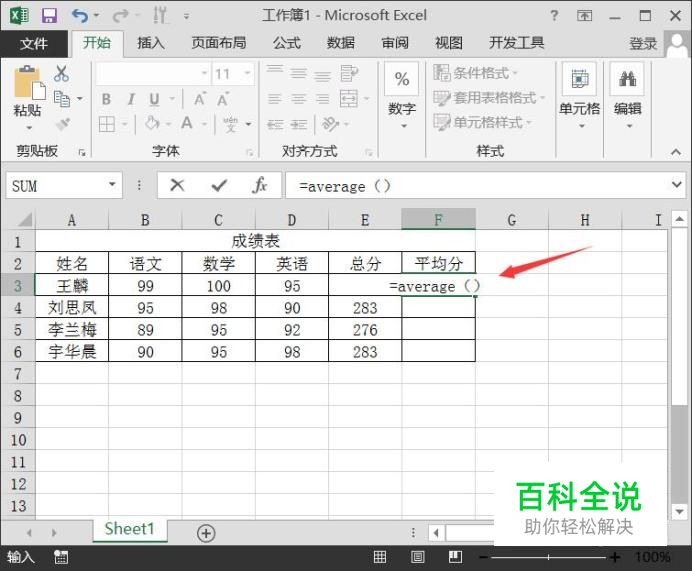Screen dimensions: 692x571
Task: Expand the Name Box dropdown arrow
Action: pyautogui.click(x=112, y=184)
